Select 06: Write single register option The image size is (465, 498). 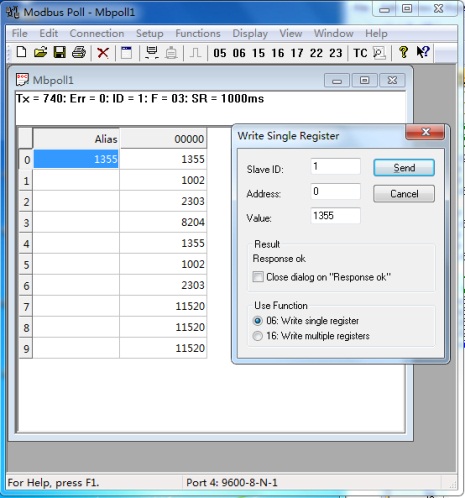[x=257, y=321]
